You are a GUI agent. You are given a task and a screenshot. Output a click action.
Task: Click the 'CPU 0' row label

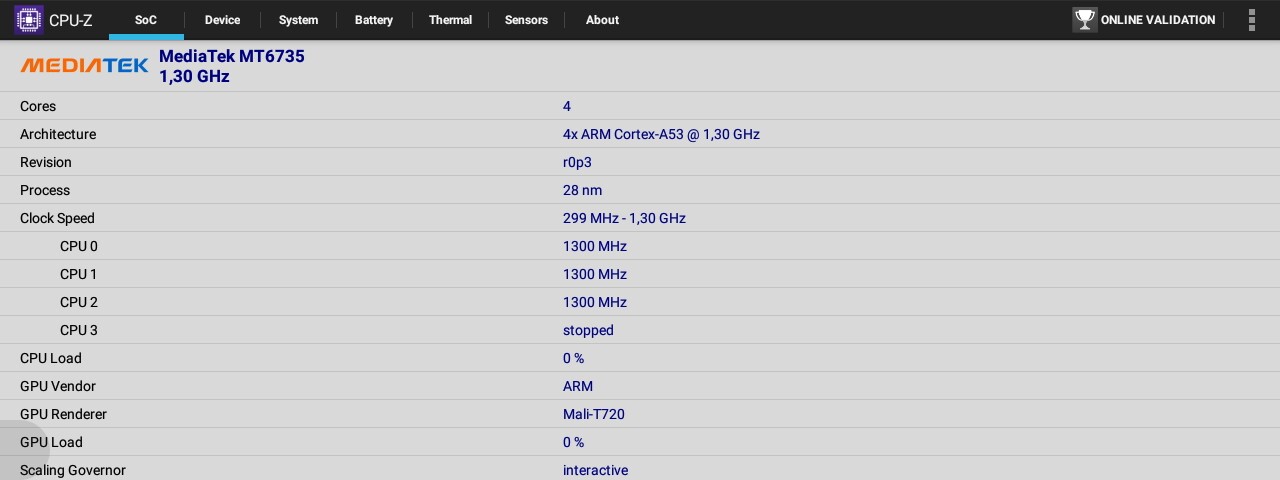coord(79,246)
